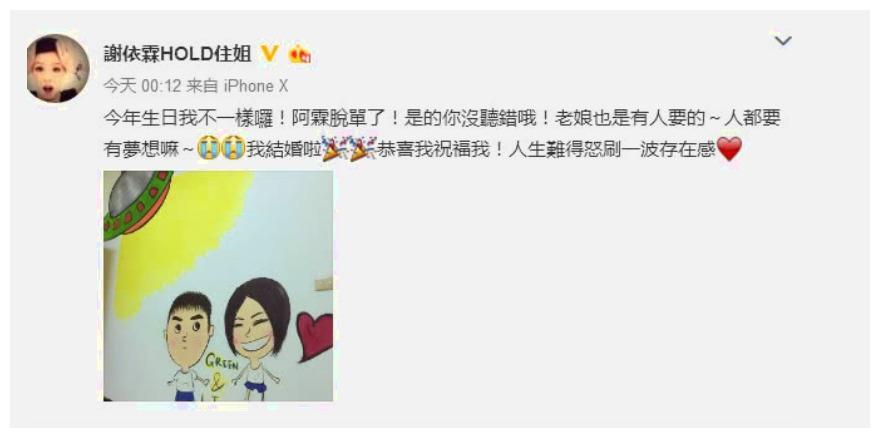Click the first party popper emoji

pyautogui.click(x=333, y=149)
